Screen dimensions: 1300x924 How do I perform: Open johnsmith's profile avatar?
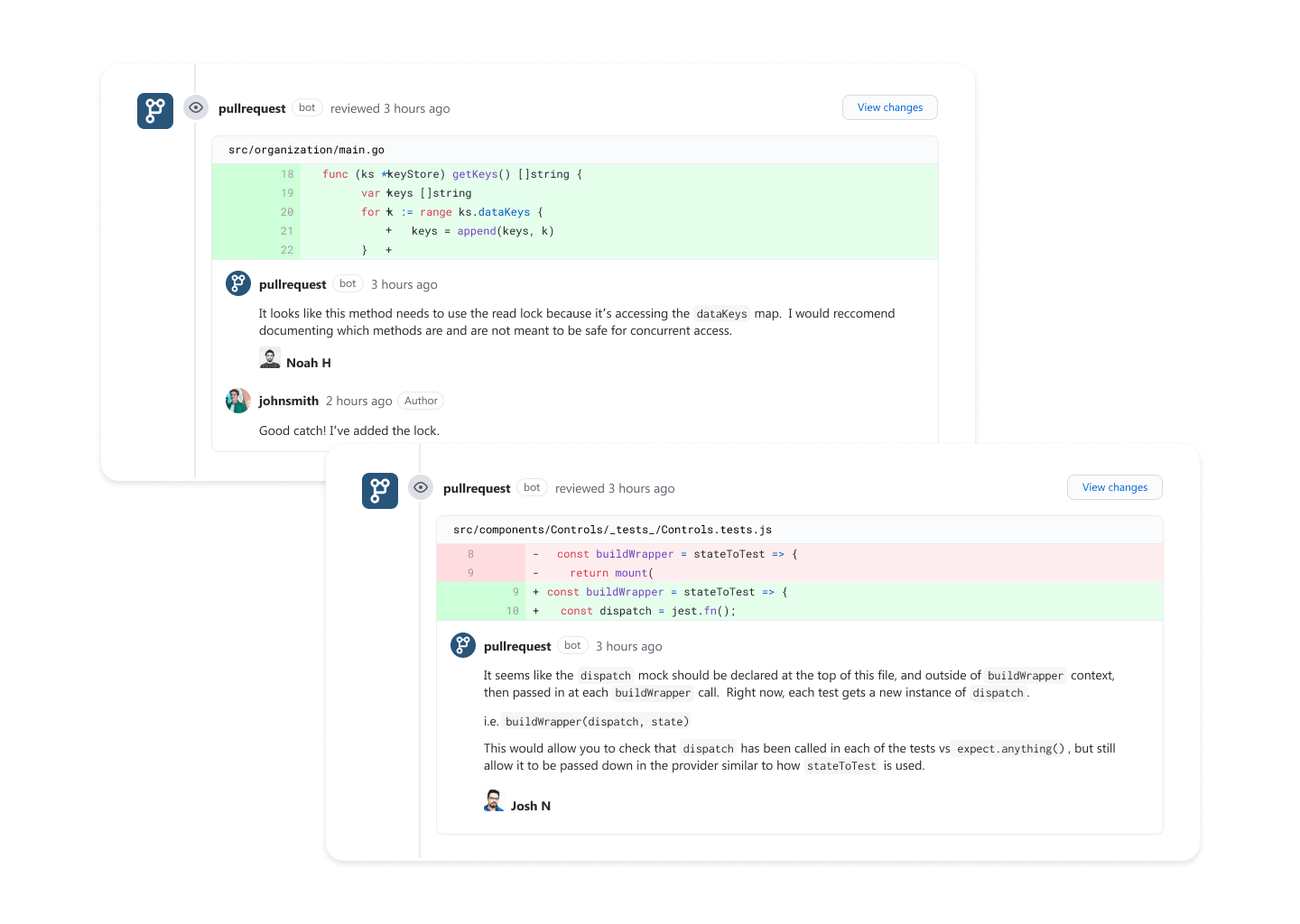(238, 401)
